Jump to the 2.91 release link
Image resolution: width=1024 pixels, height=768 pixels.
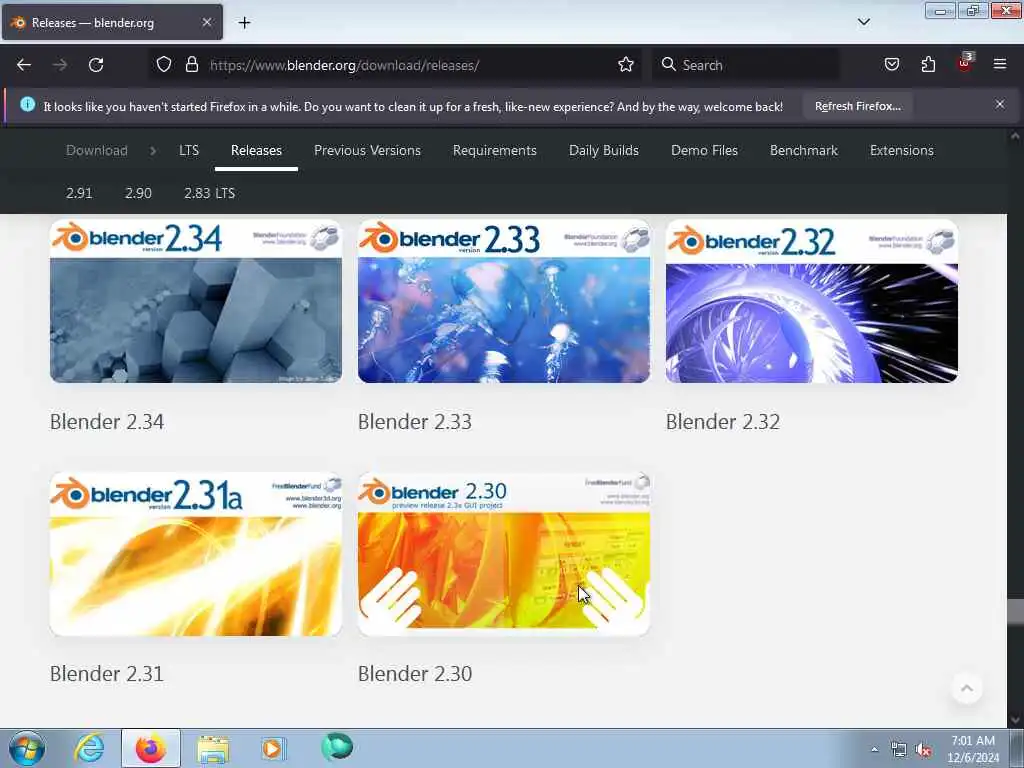[79, 193]
